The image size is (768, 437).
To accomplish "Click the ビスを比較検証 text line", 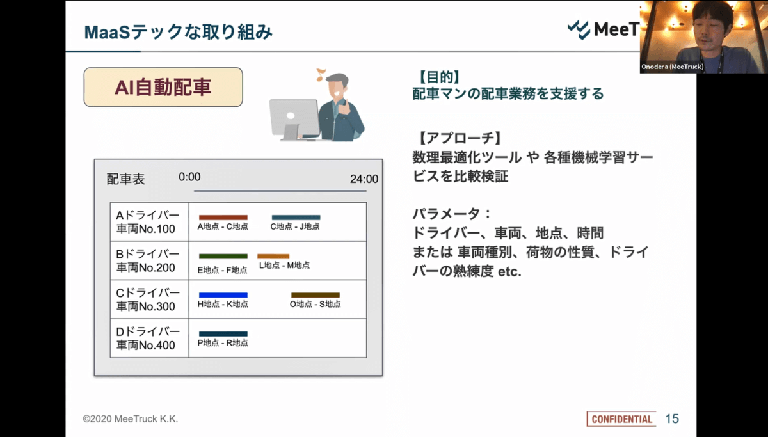I will tap(460, 176).
